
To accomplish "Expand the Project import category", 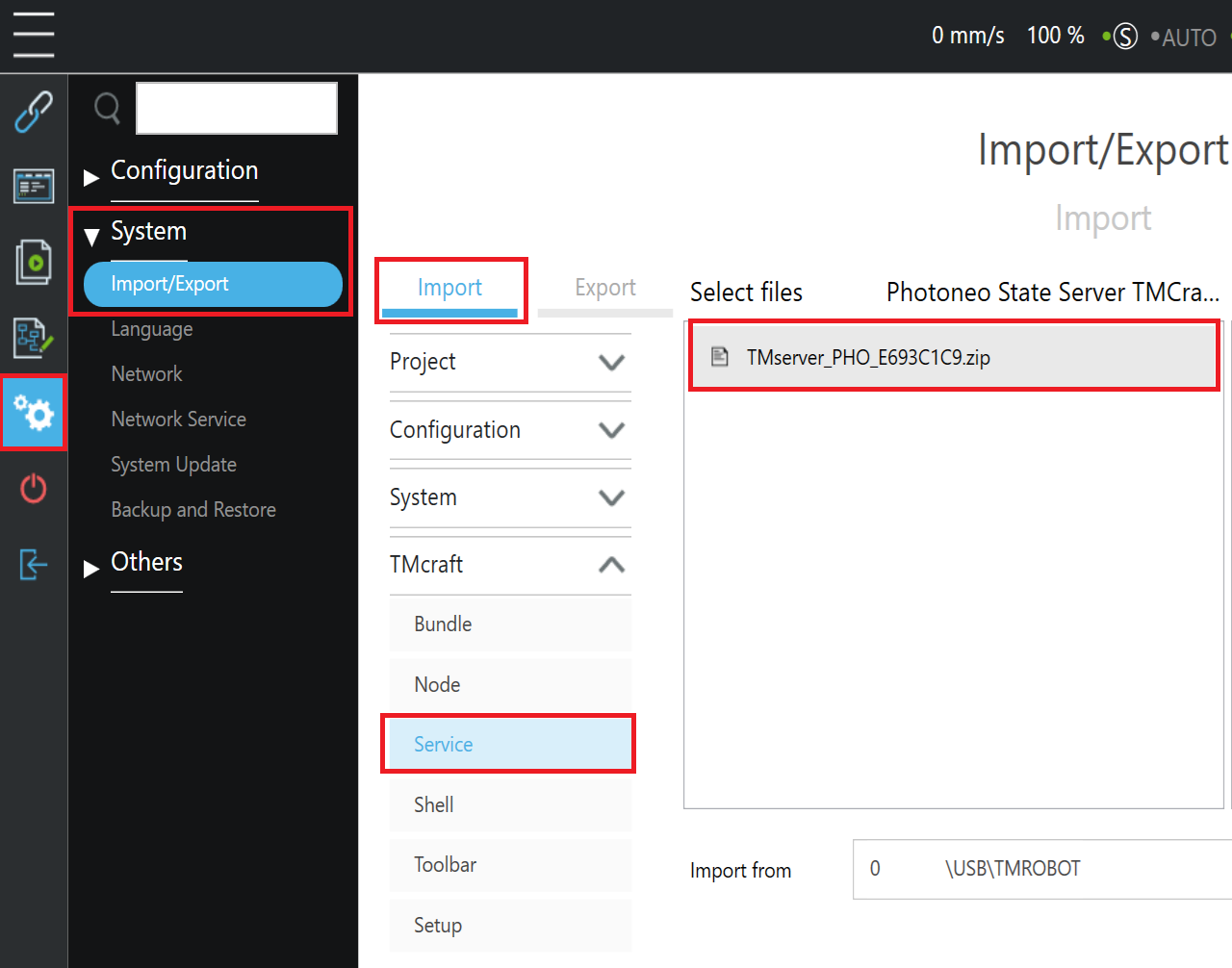I will (x=510, y=362).
